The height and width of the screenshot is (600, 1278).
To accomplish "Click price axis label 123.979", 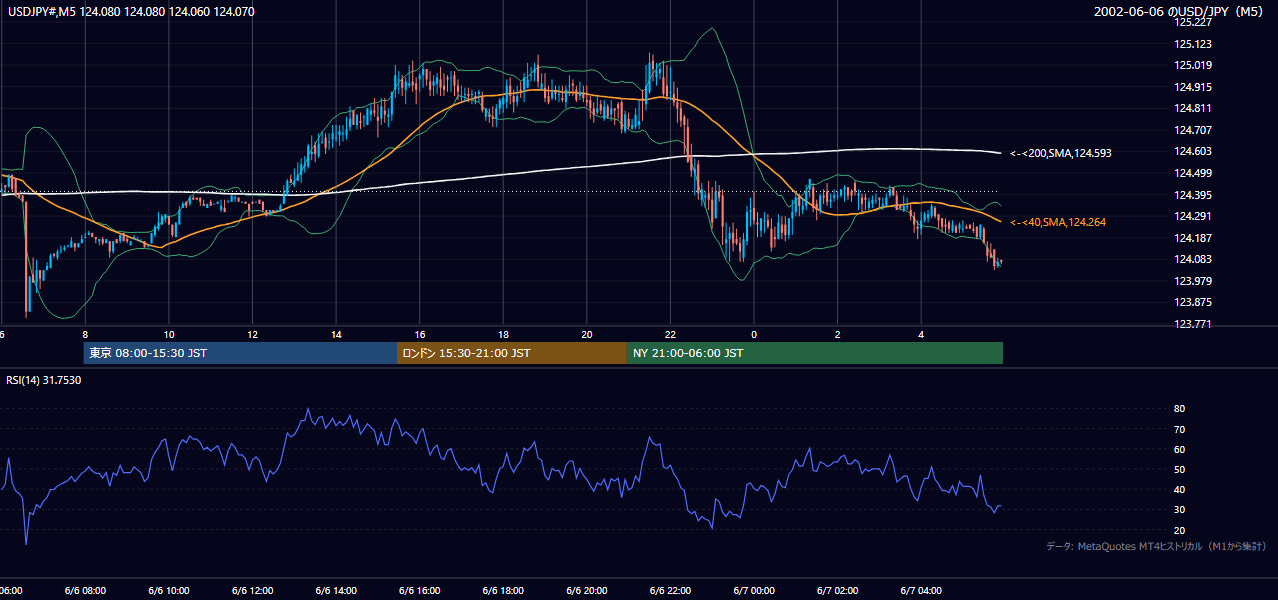I will click(1193, 281).
